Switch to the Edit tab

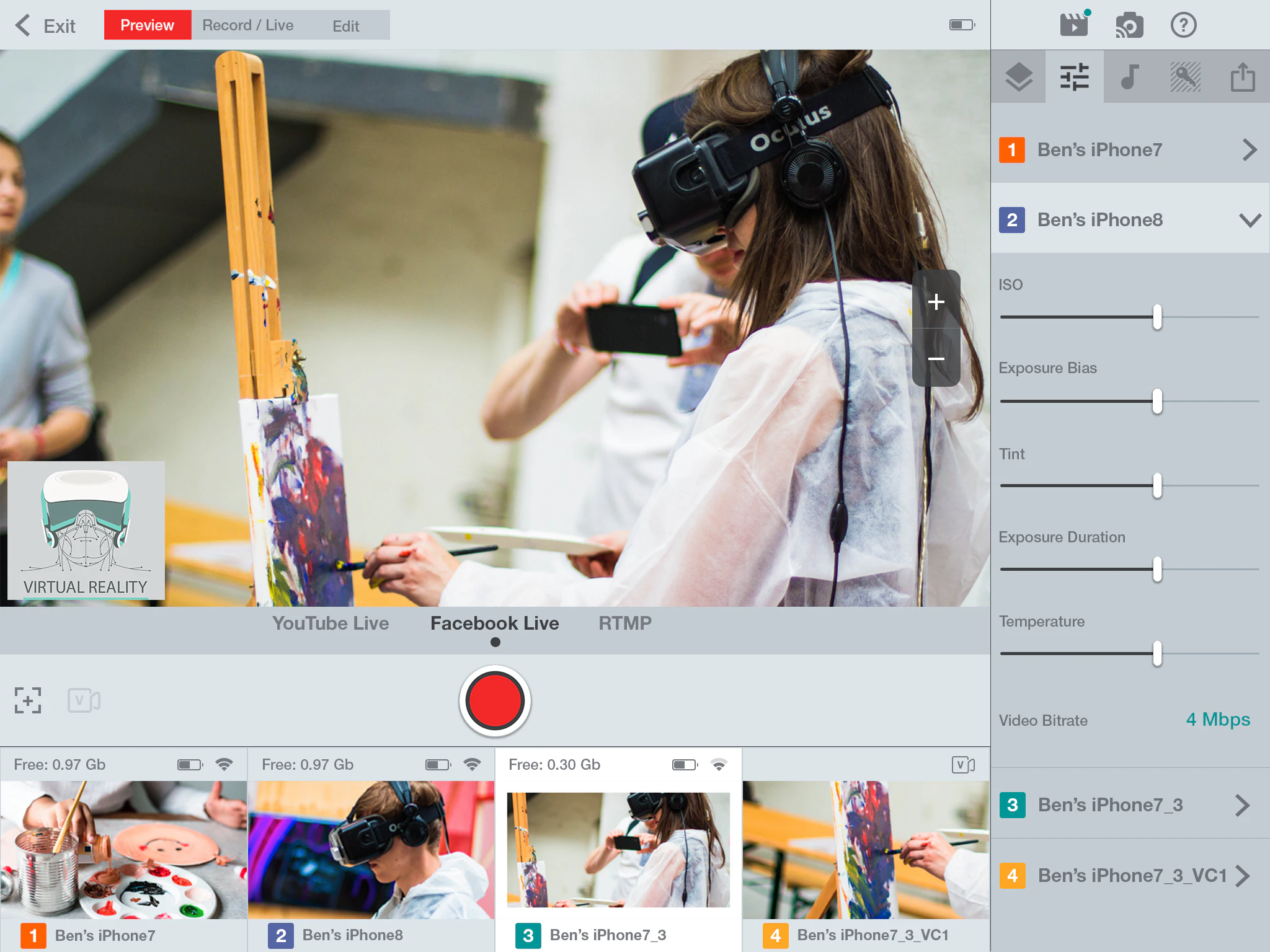pyautogui.click(x=345, y=26)
